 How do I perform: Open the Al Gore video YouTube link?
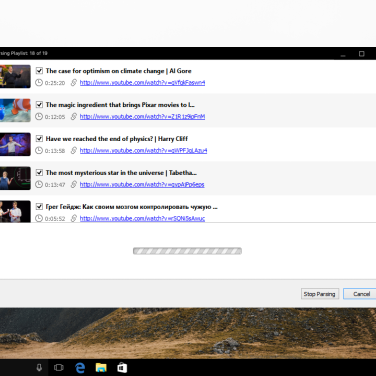[x=142, y=83]
